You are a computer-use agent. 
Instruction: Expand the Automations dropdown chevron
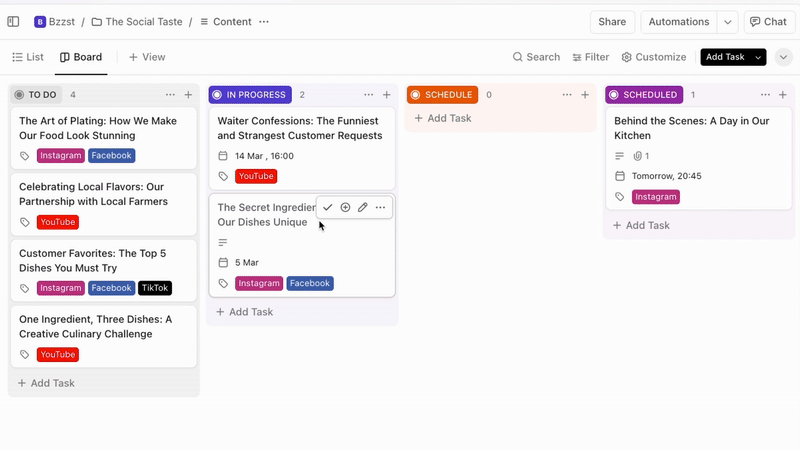tap(728, 21)
